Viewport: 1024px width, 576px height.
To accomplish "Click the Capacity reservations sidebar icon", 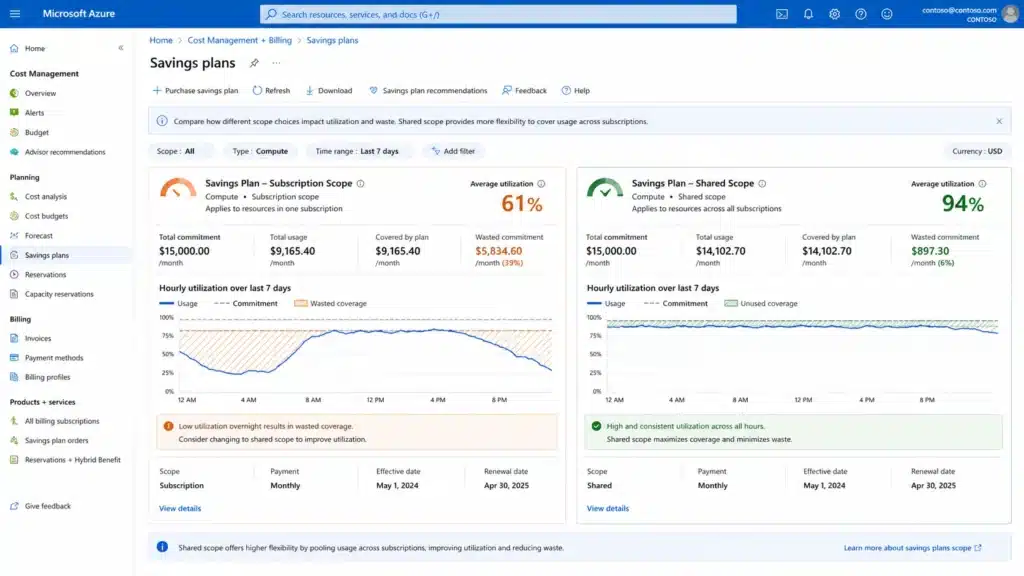I will 14,294.
